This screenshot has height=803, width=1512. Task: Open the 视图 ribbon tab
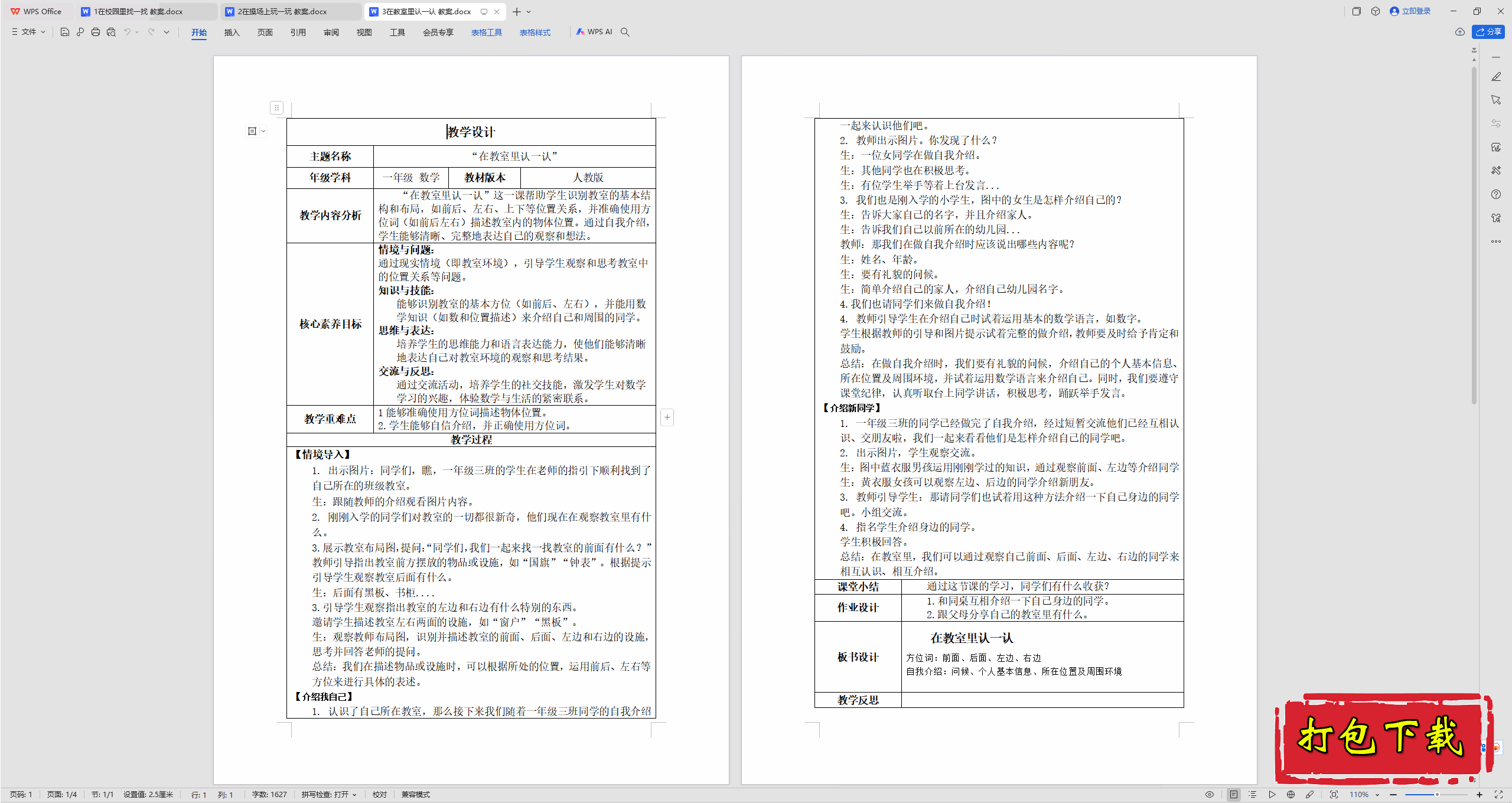[364, 32]
